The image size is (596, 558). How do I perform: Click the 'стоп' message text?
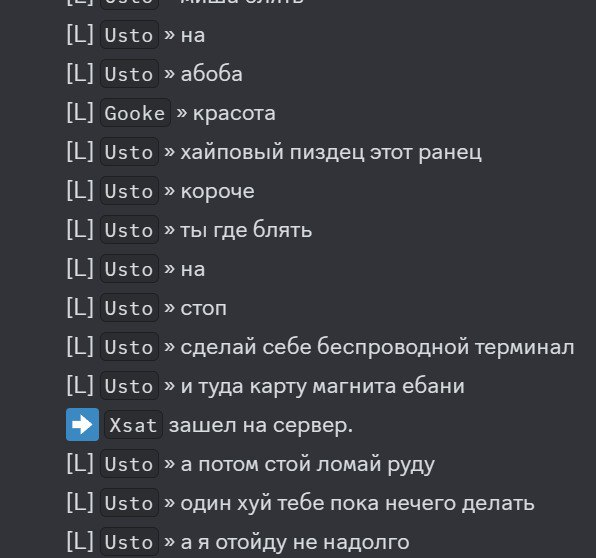(203, 308)
